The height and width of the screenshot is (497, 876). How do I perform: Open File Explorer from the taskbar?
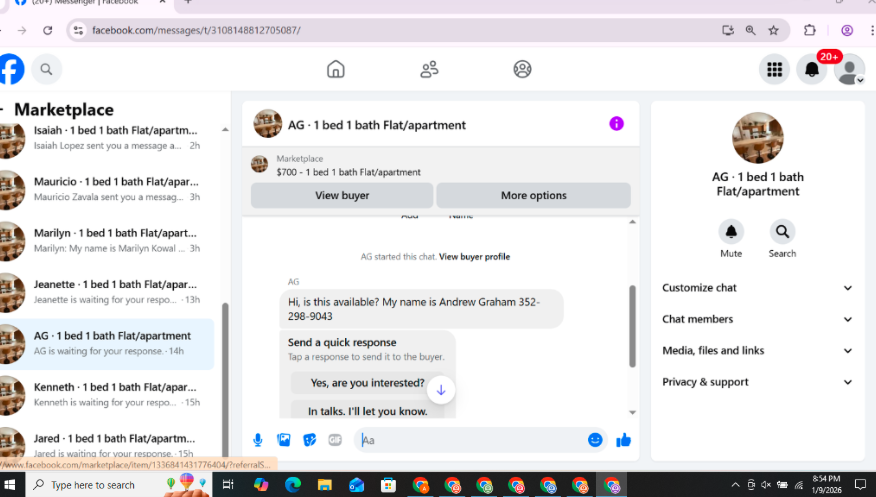coord(325,485)
